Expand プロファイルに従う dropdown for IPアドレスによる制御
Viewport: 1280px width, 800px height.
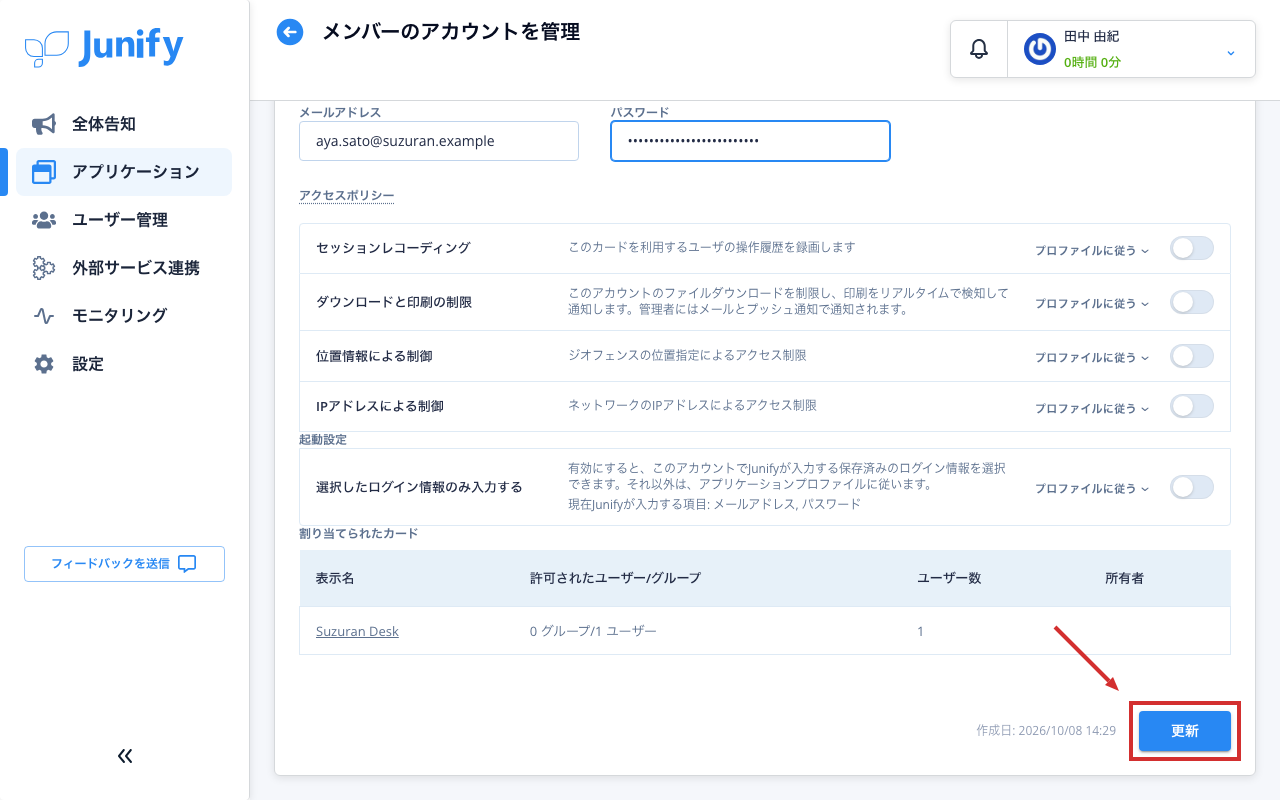1092,408
